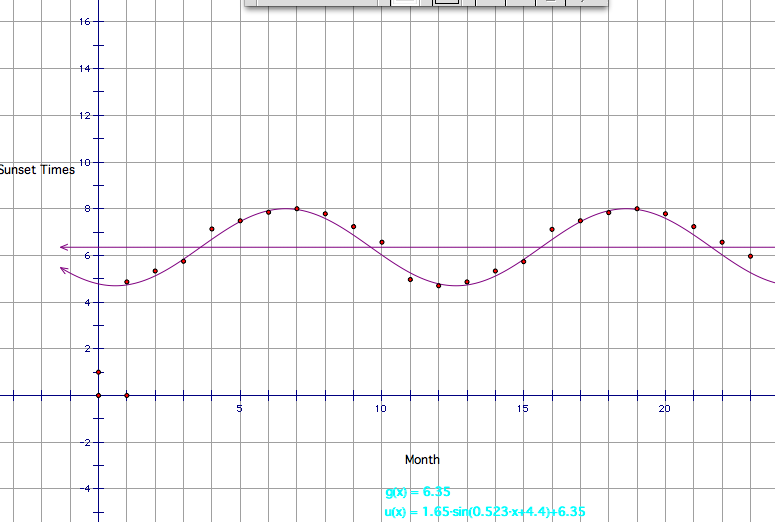Image resolution: width=775 pixels, height=522 pixels.
Task: Click the left arrowhead of the sine curve
Action: [65, 268]
